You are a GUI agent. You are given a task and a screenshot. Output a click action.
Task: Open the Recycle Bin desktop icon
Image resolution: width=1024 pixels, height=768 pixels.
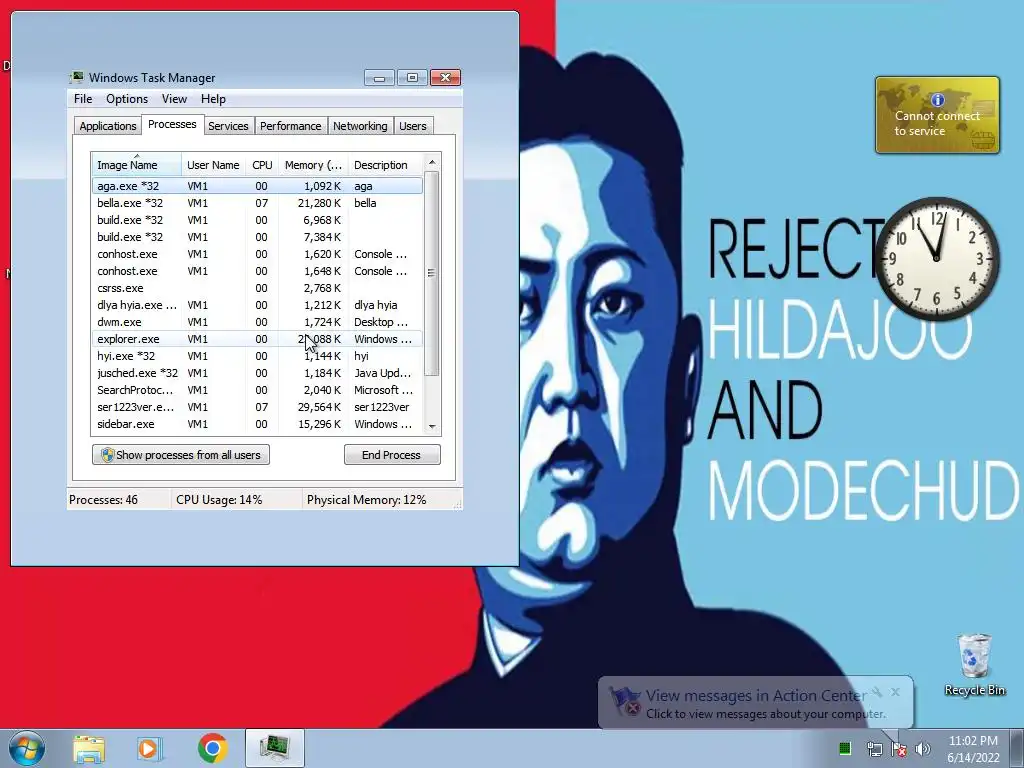pos(974,664)
